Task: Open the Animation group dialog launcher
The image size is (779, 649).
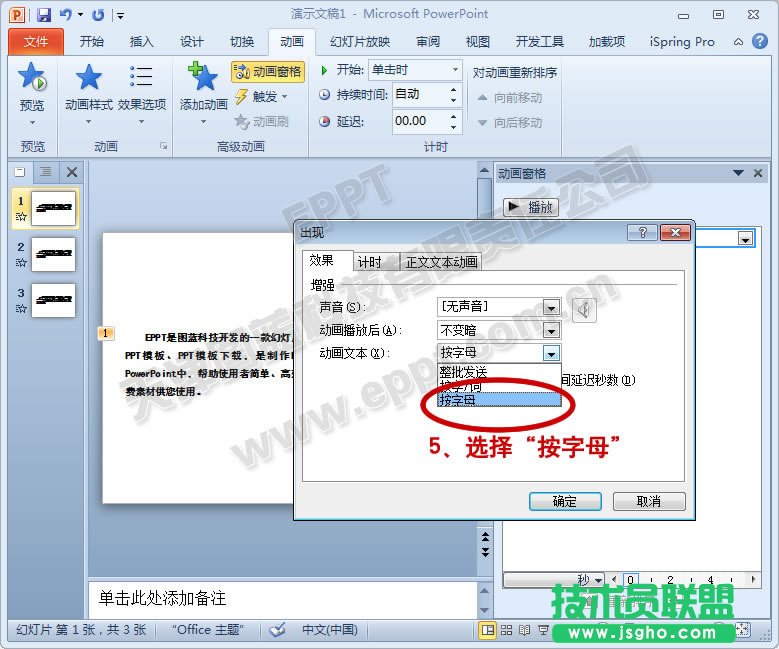Action: 163,146
